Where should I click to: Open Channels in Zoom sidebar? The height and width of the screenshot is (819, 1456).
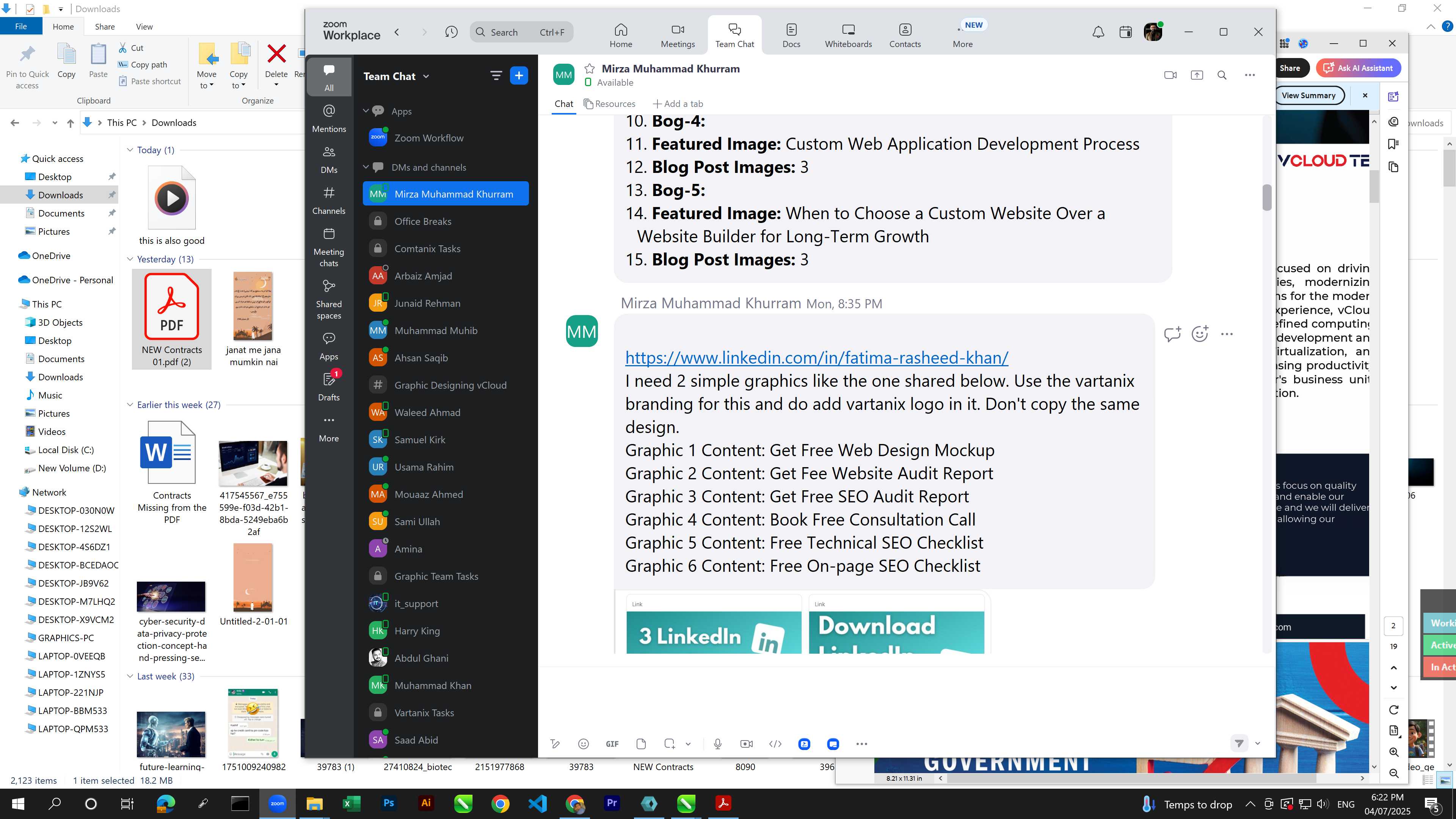[329, 201]
